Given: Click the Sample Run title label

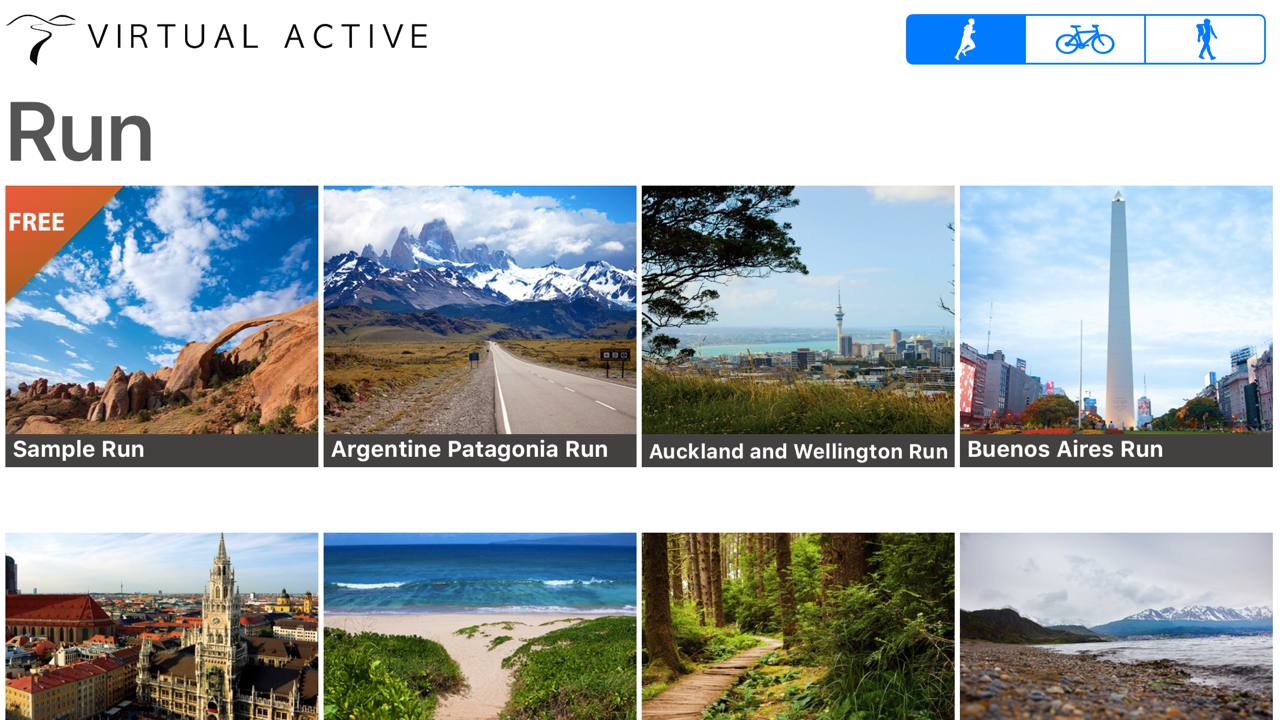Looking at the screenshot, I should 79,450.
